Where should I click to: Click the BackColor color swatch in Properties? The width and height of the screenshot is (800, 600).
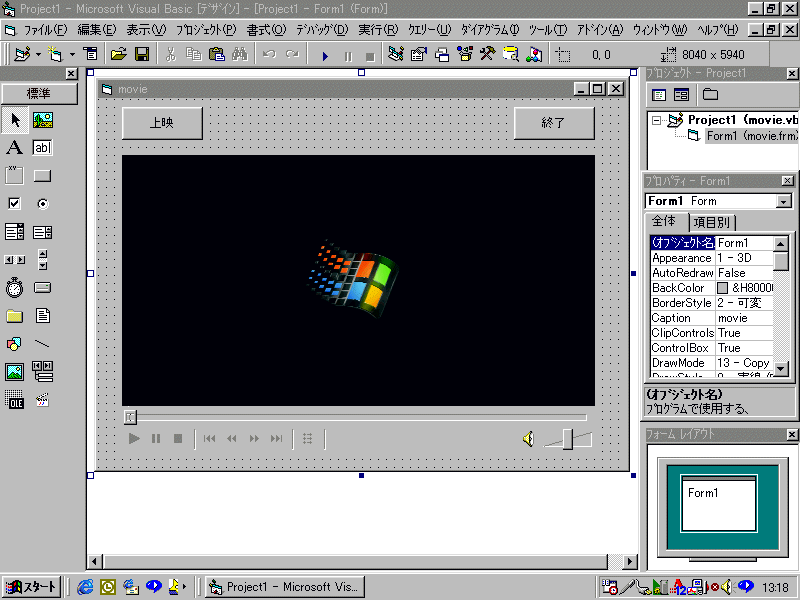(x=722, y=288)
